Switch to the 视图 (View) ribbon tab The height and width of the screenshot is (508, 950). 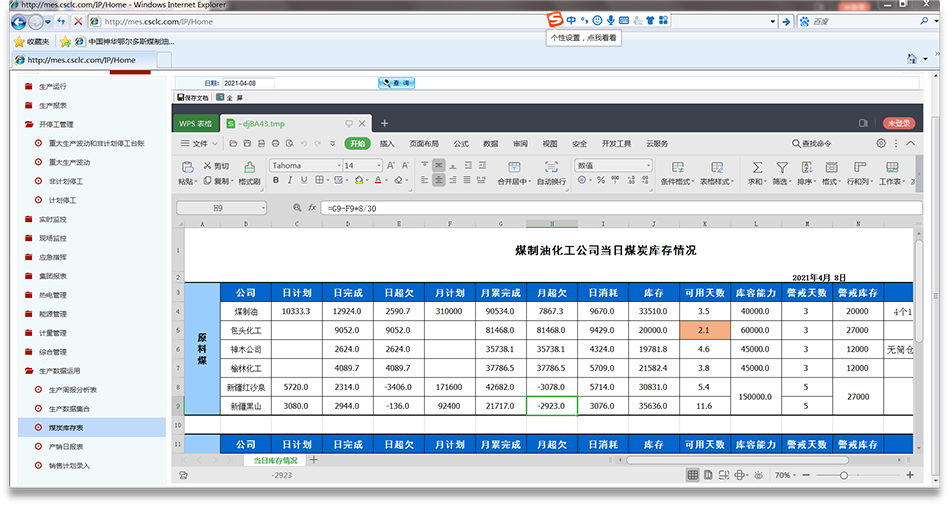point(550,144)
